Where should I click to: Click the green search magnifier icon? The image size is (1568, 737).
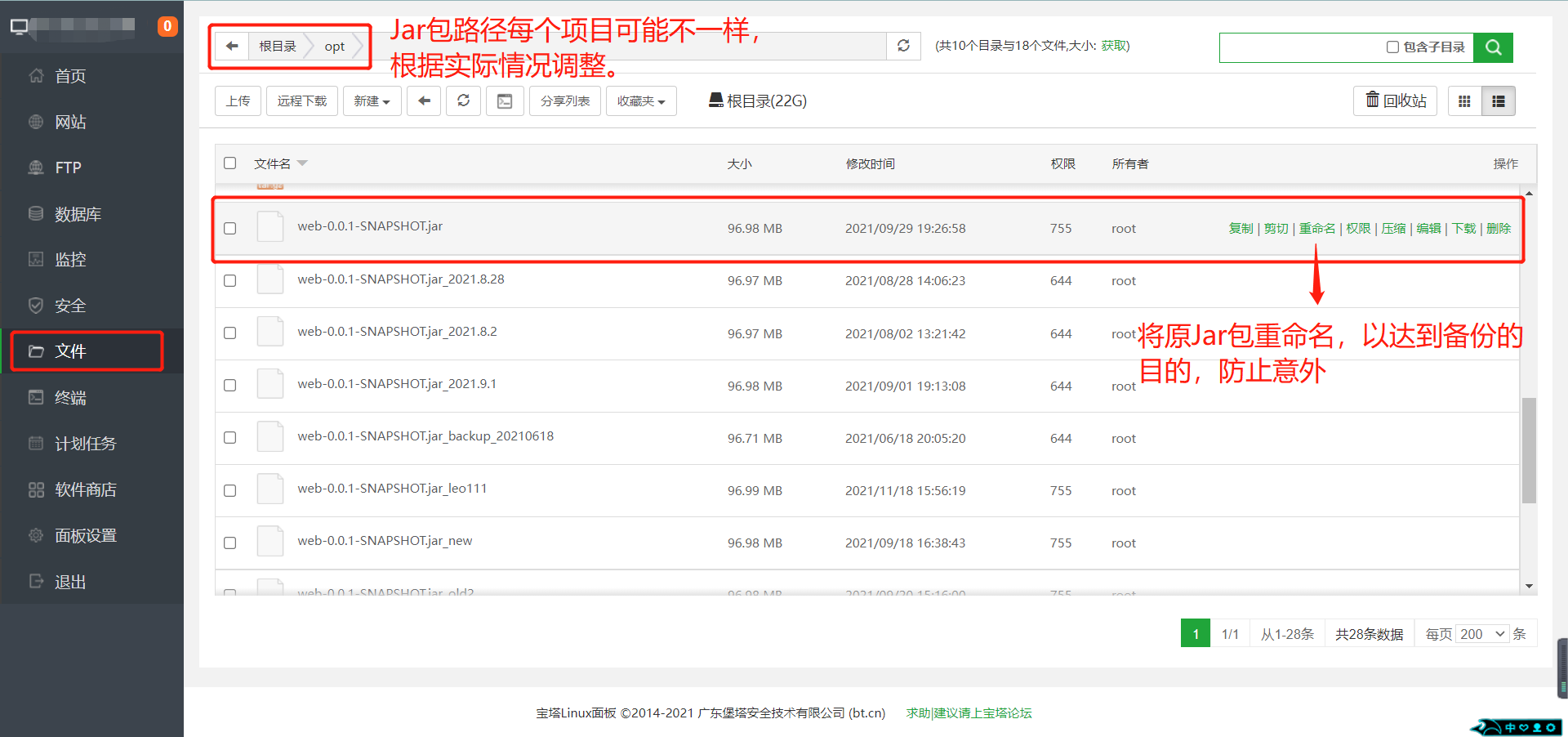tap(1493, 47)
